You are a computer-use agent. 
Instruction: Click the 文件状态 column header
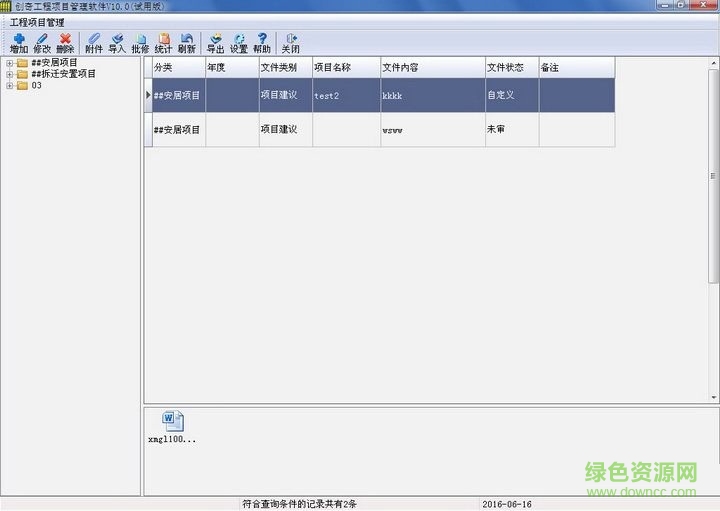[x=512, y=67]
